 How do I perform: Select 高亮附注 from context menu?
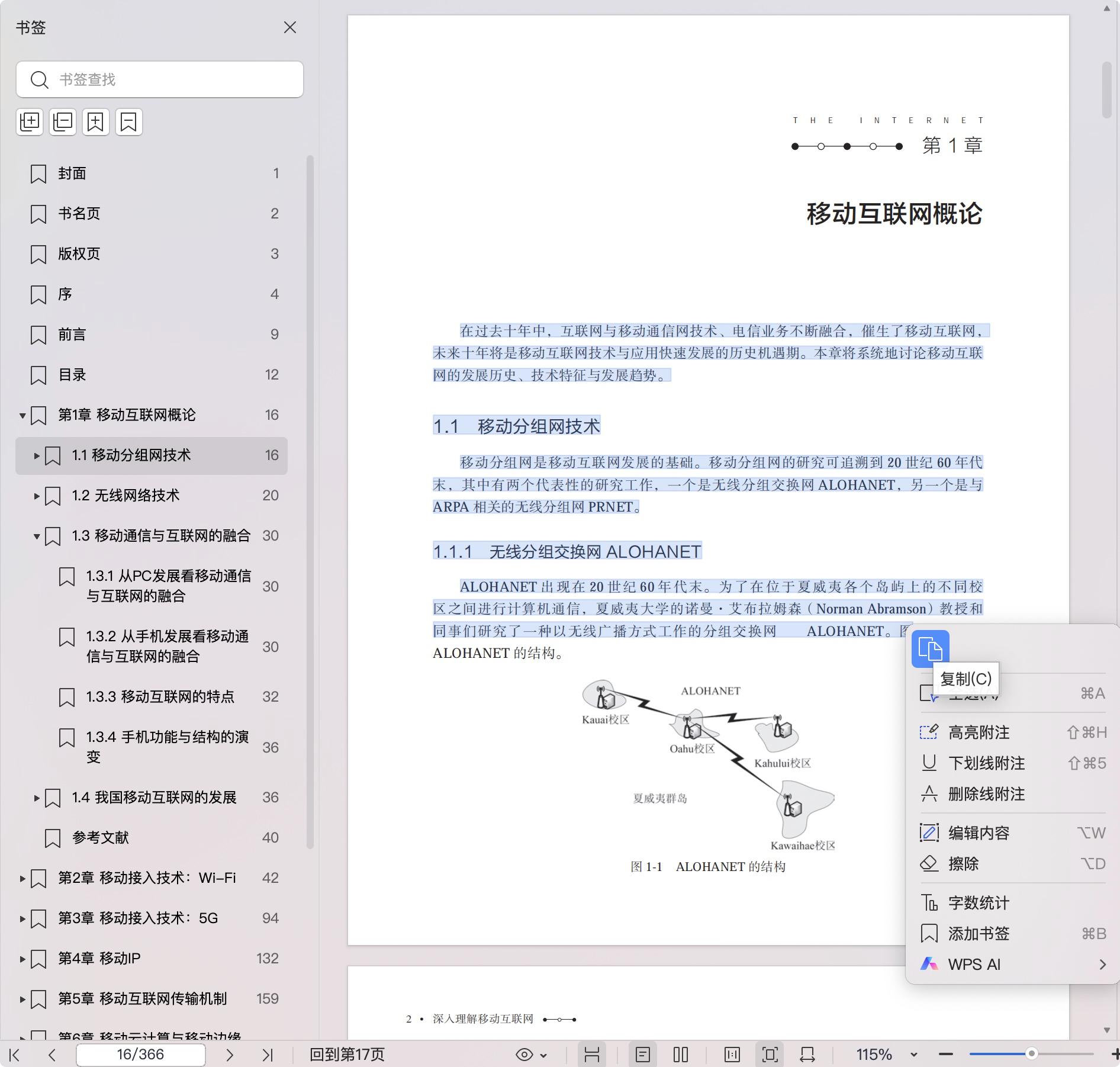[x=979, y=732]
